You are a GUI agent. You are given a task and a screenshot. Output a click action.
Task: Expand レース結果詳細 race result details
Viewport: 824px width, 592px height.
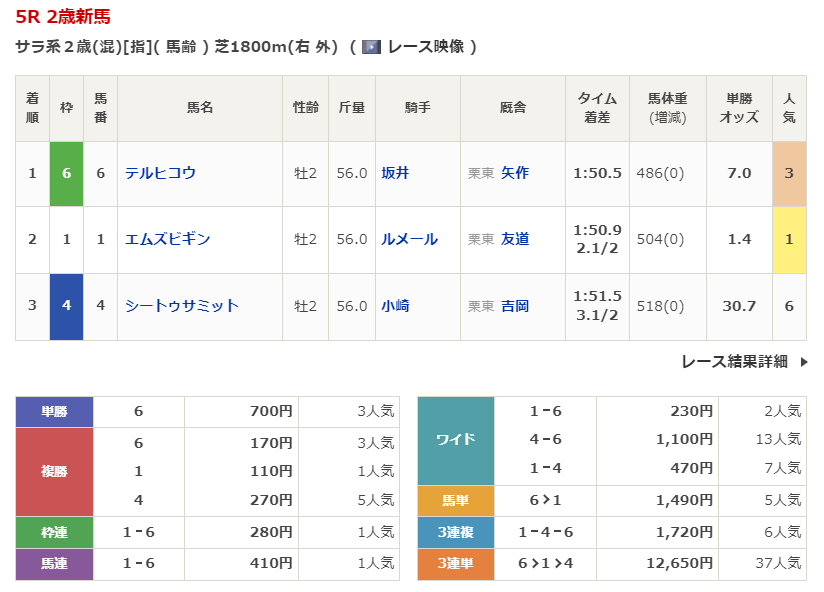(734, 362)
